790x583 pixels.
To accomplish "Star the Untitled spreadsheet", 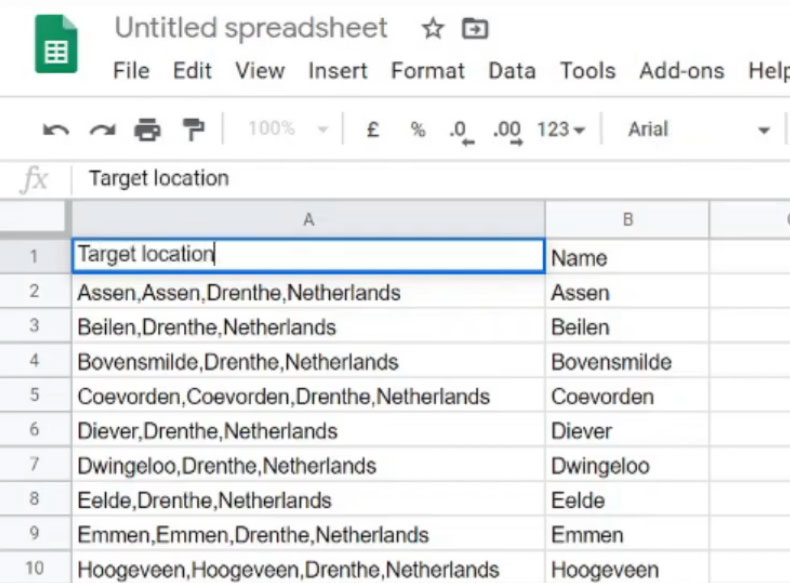I will coord(432,29).
